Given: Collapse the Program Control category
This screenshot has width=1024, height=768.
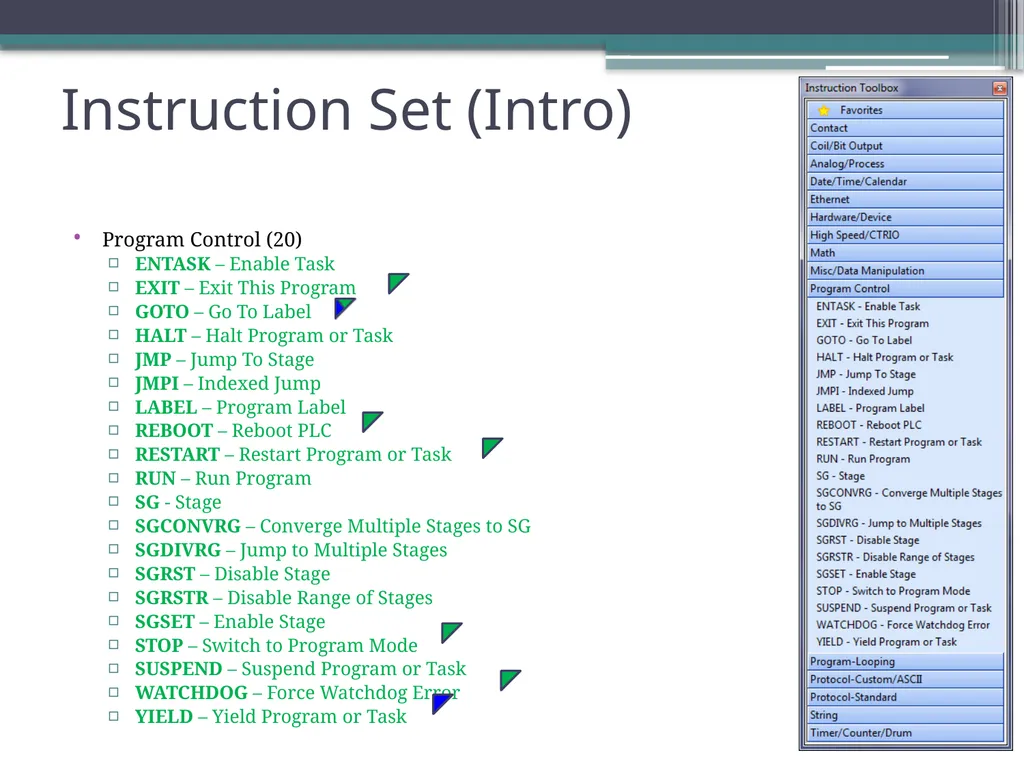Looking at the screenshot, I should (x=905, y=288).
